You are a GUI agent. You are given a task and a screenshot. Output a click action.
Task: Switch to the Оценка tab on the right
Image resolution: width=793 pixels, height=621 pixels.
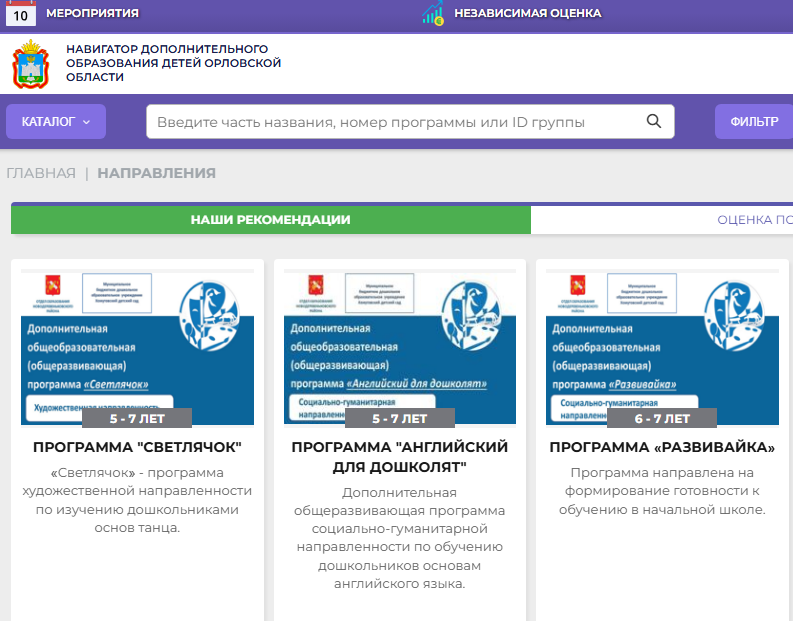(755, 220)
